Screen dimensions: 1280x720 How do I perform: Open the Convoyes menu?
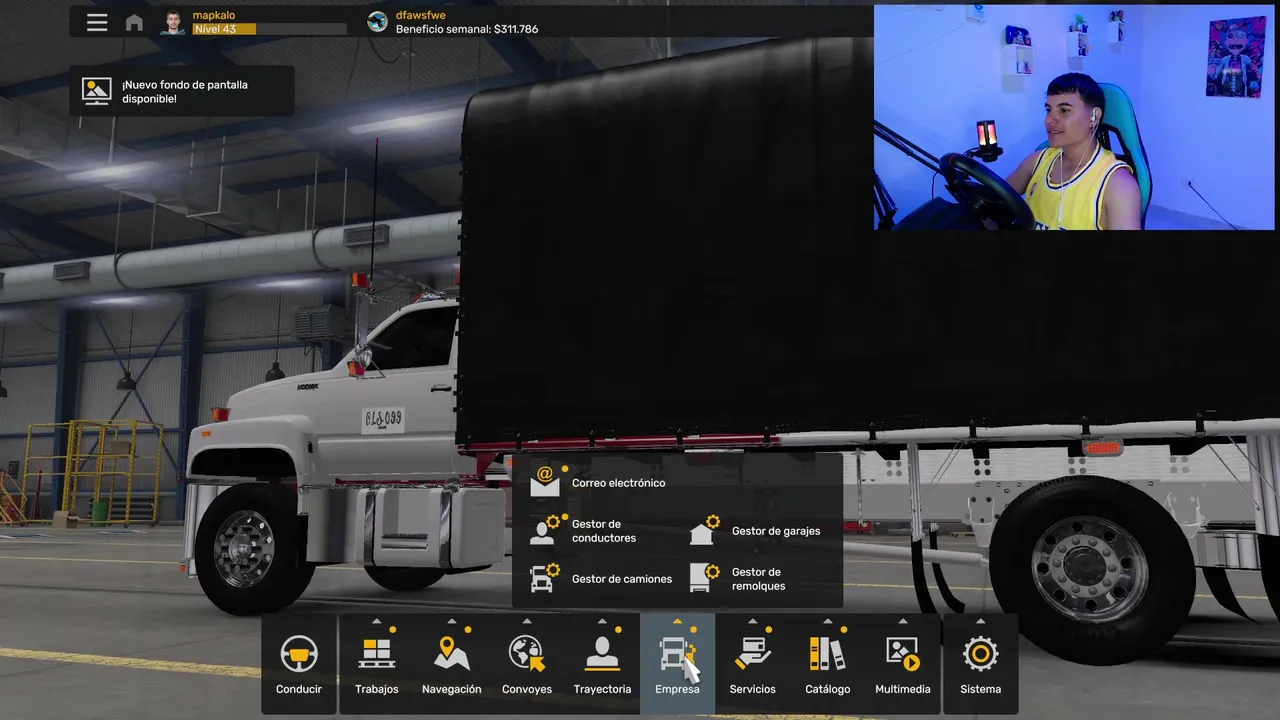(527, 664)
